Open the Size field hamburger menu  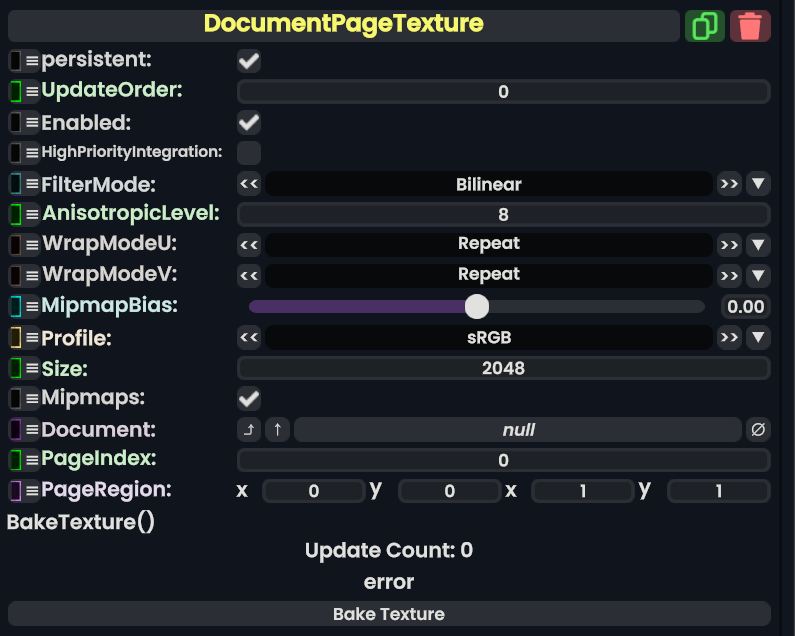pos(32,369)
